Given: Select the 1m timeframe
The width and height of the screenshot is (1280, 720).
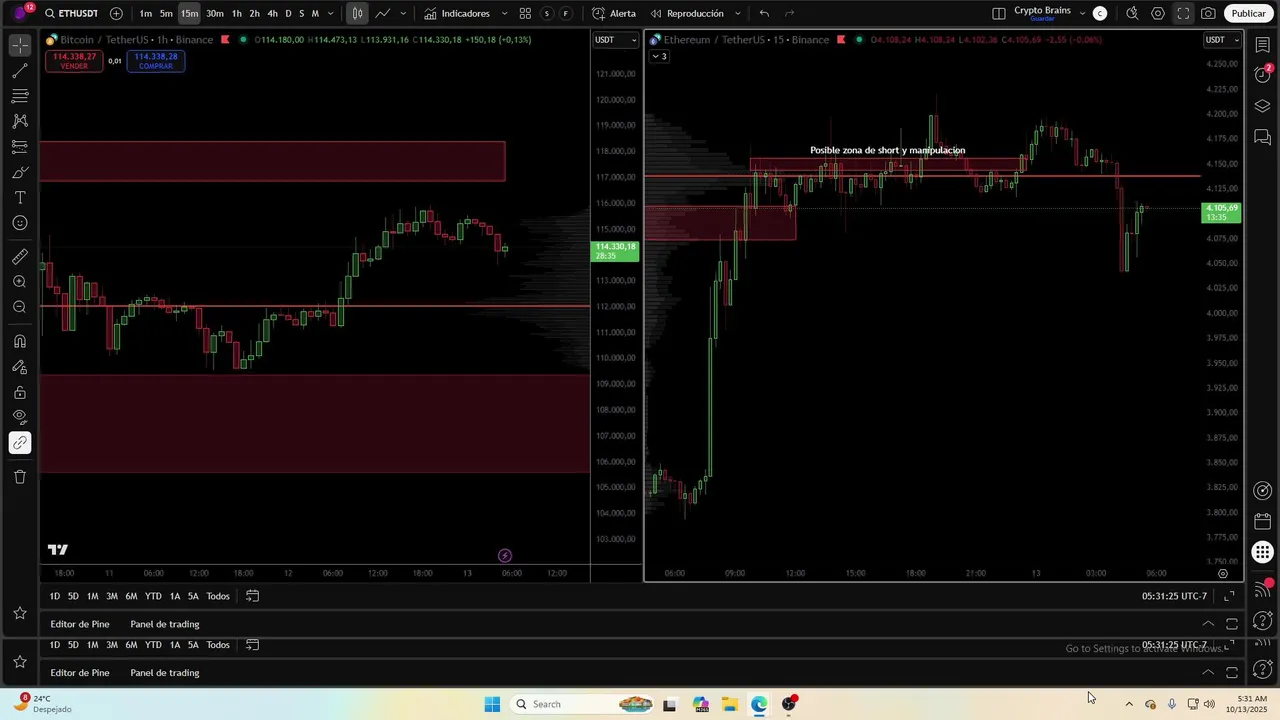Looking at the screenshot, I should [146, 14].
